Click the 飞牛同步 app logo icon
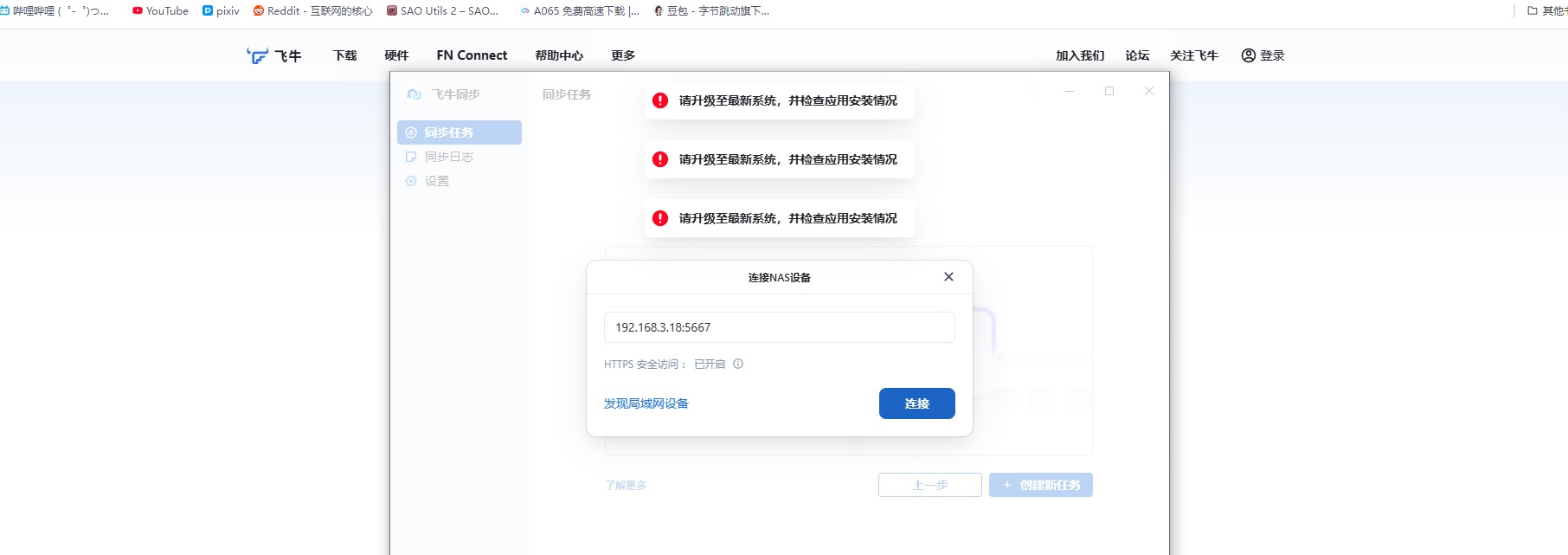This screenshot has width=1568, height=555. (414, 94)
